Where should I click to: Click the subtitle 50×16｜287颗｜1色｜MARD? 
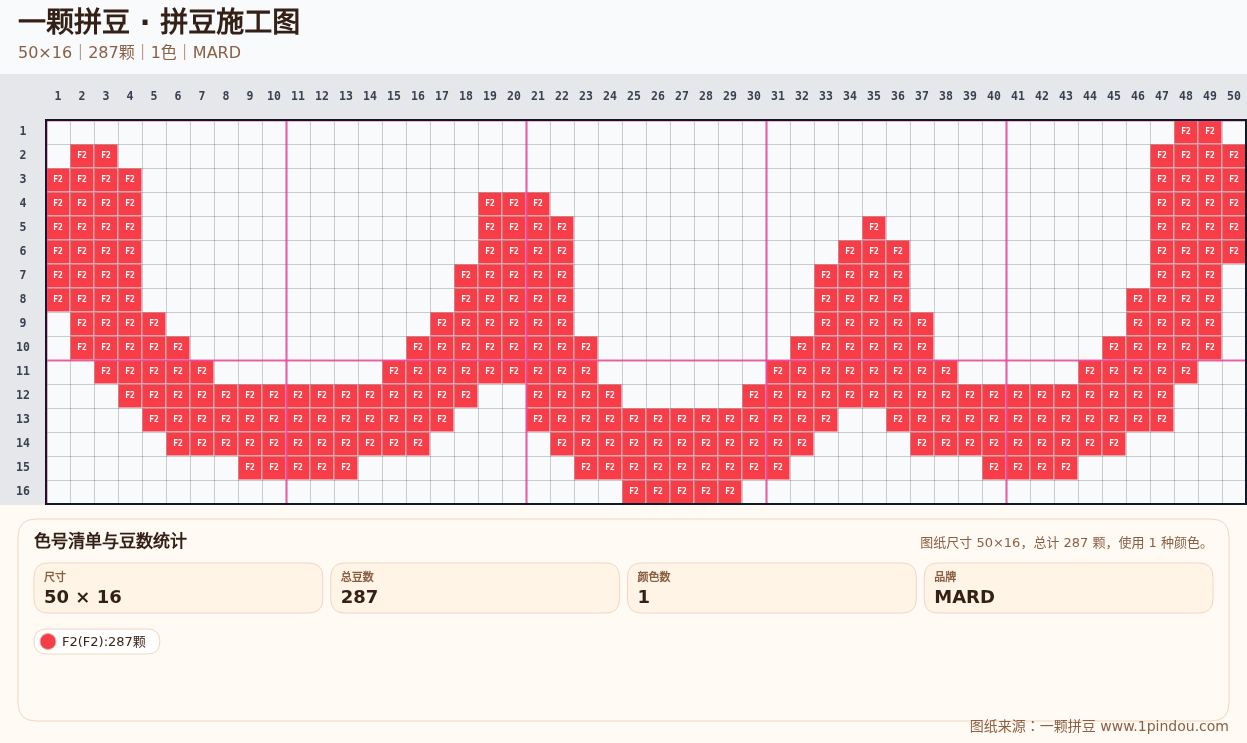coord(129,53)
